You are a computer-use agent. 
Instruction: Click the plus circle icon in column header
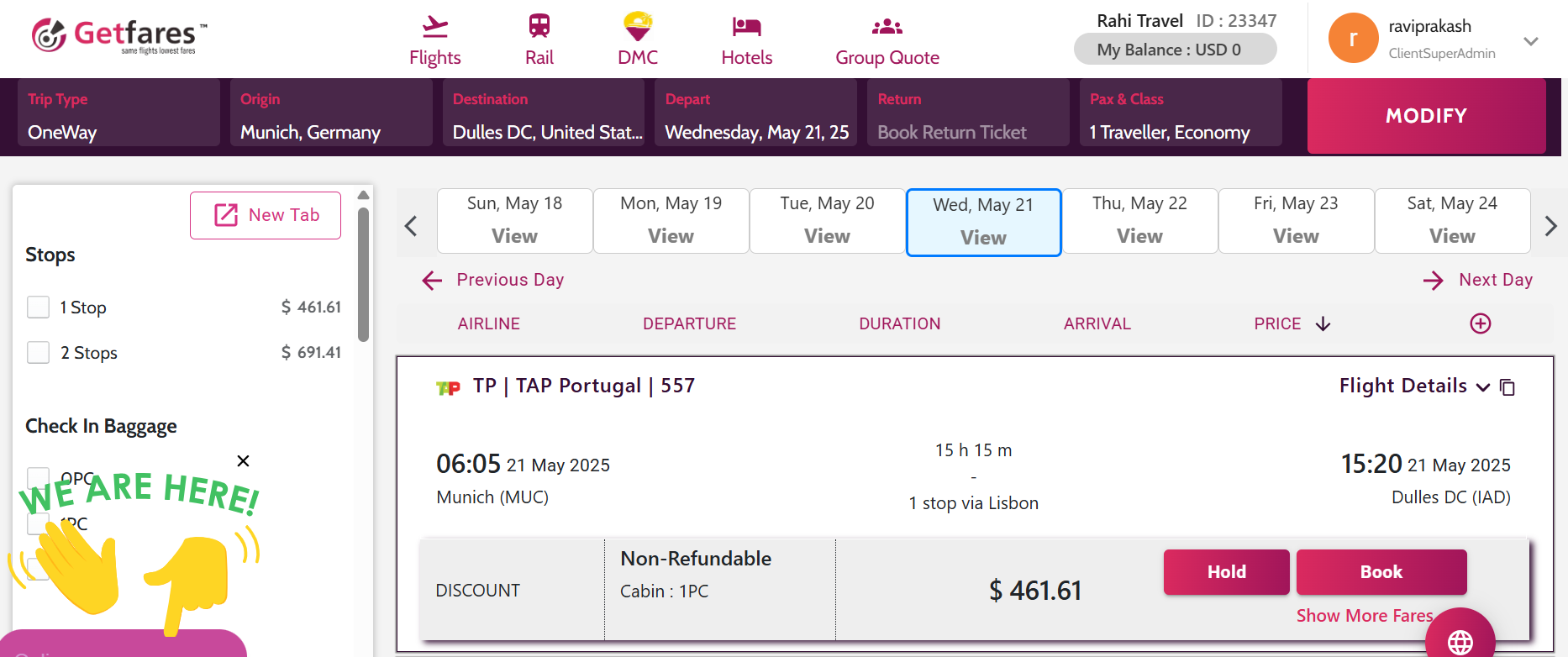point(1481,323)
